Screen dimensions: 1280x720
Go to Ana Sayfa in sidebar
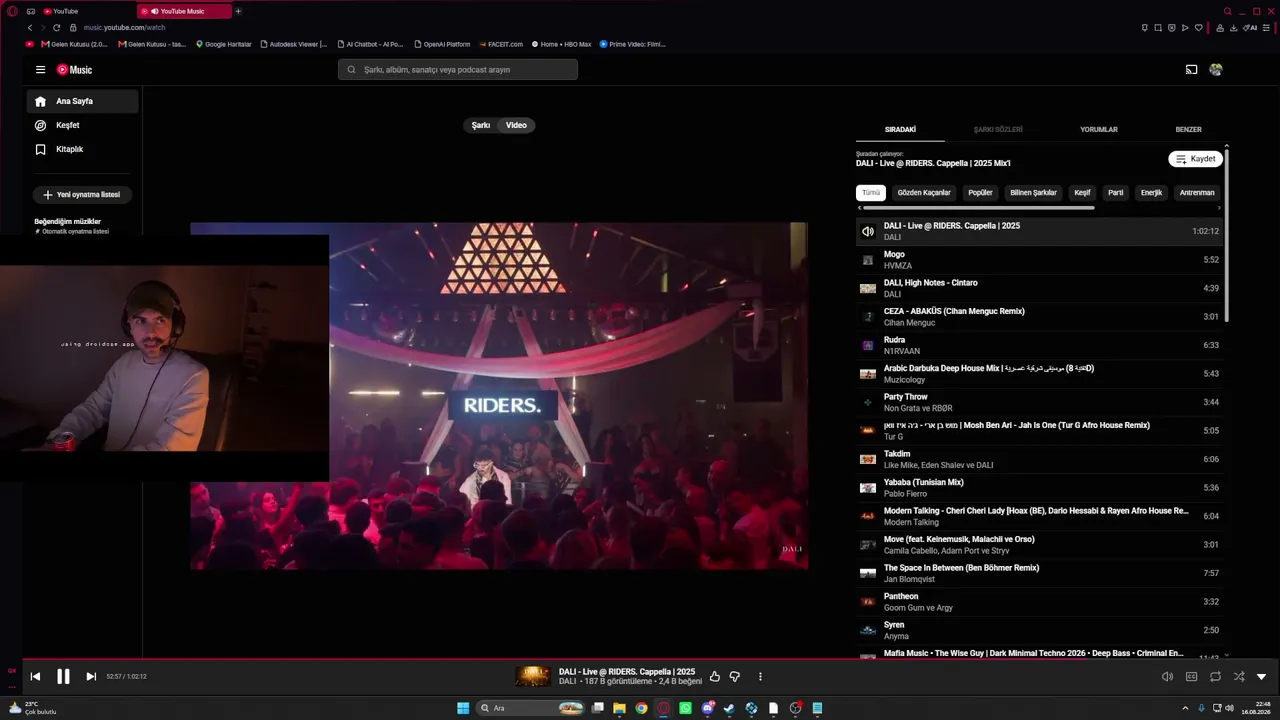click(x=82, y=101)
